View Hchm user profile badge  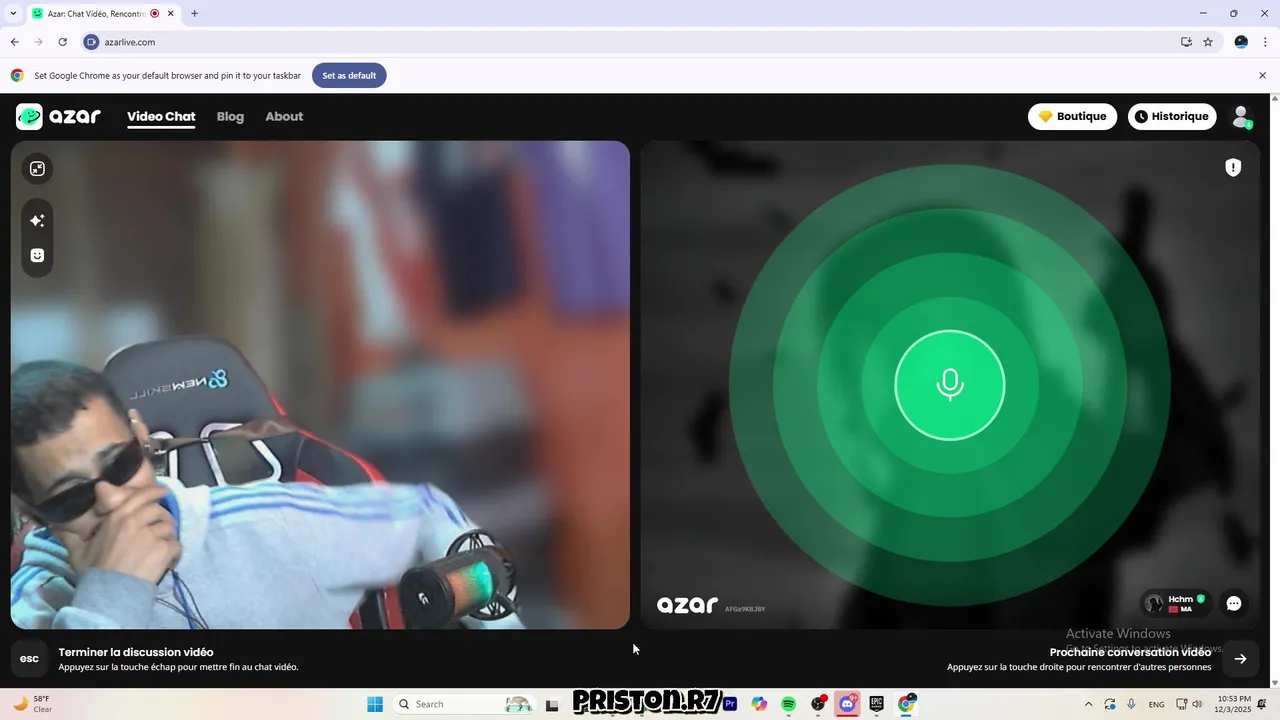click(1175, 603)
